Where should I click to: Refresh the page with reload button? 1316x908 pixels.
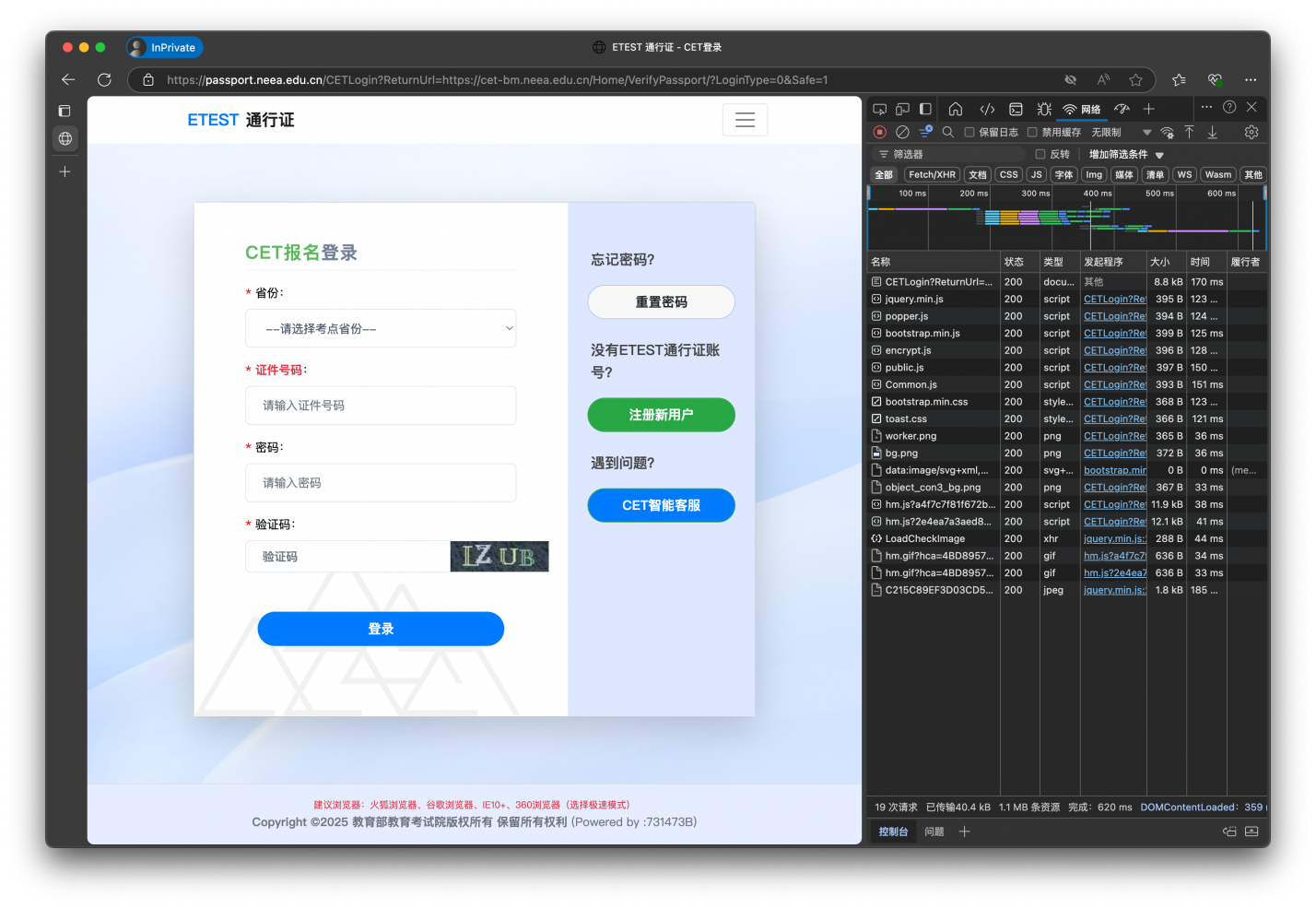pos(104,80)
